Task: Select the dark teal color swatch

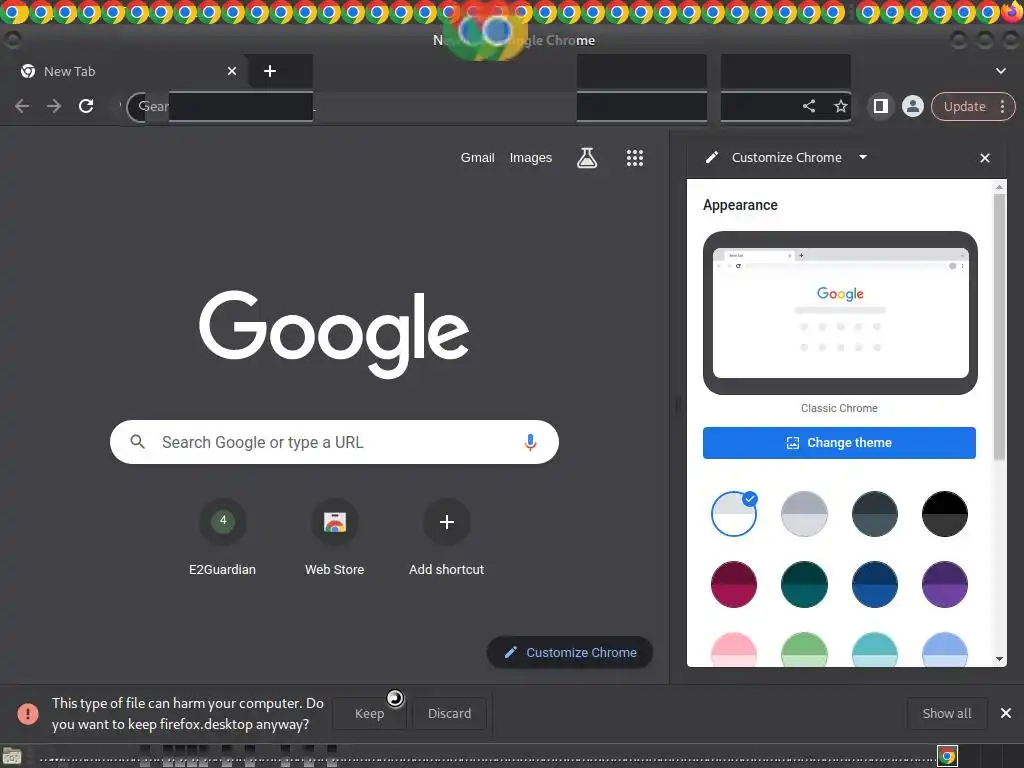Action: pos(804,584)
